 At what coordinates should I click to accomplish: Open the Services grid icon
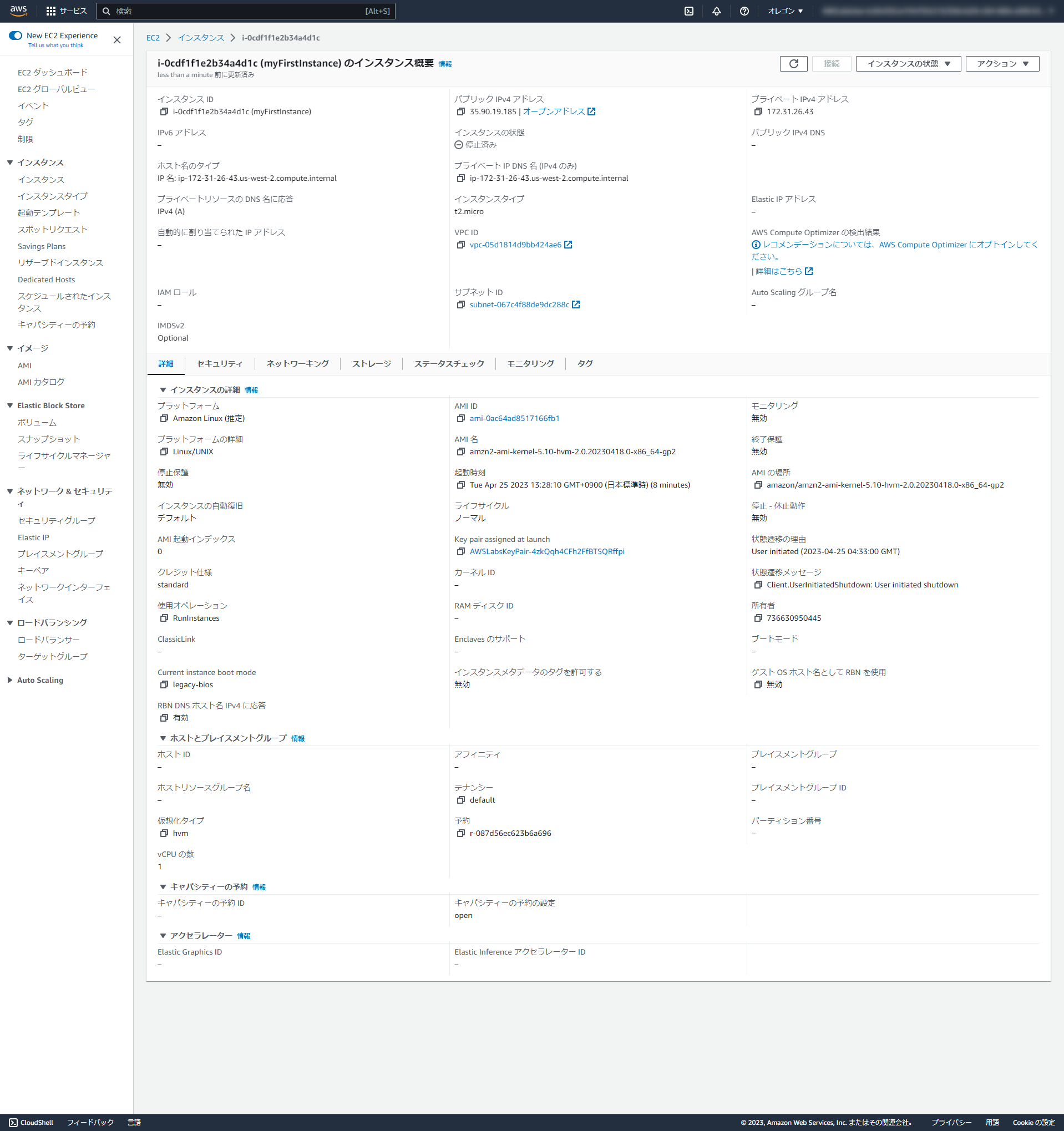[50, 10]
